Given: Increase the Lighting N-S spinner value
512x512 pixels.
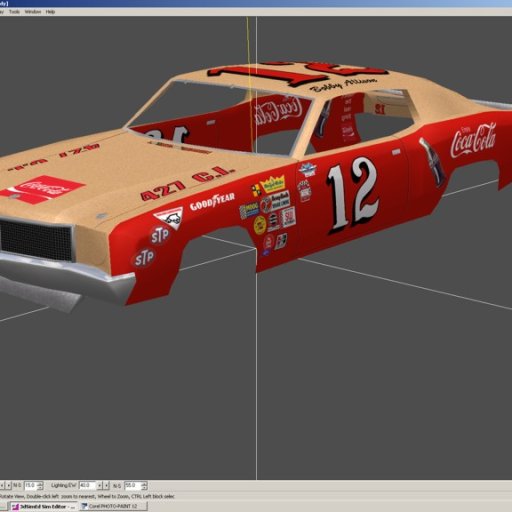Looking at the screenshot, I should [x=144, y=484].
